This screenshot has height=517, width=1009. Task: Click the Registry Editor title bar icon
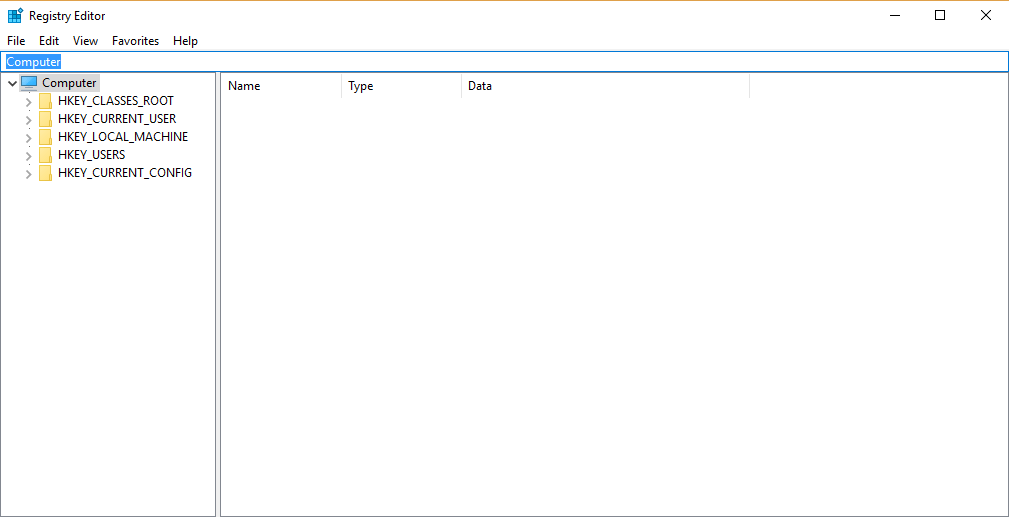click(15, 15)
